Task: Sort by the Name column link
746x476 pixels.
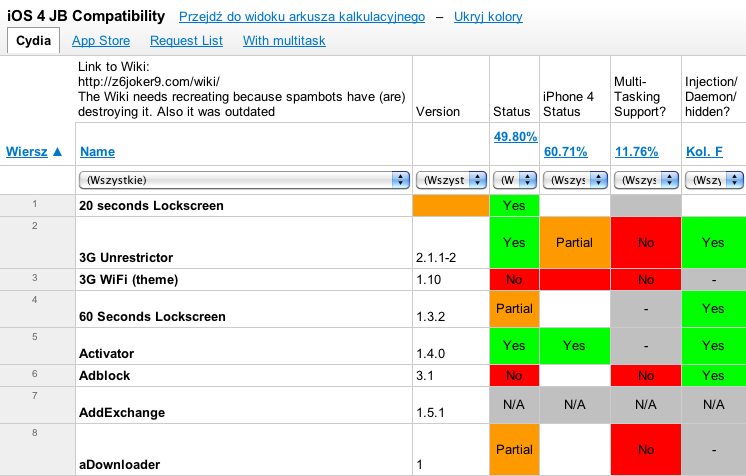Action: (98, 152)
